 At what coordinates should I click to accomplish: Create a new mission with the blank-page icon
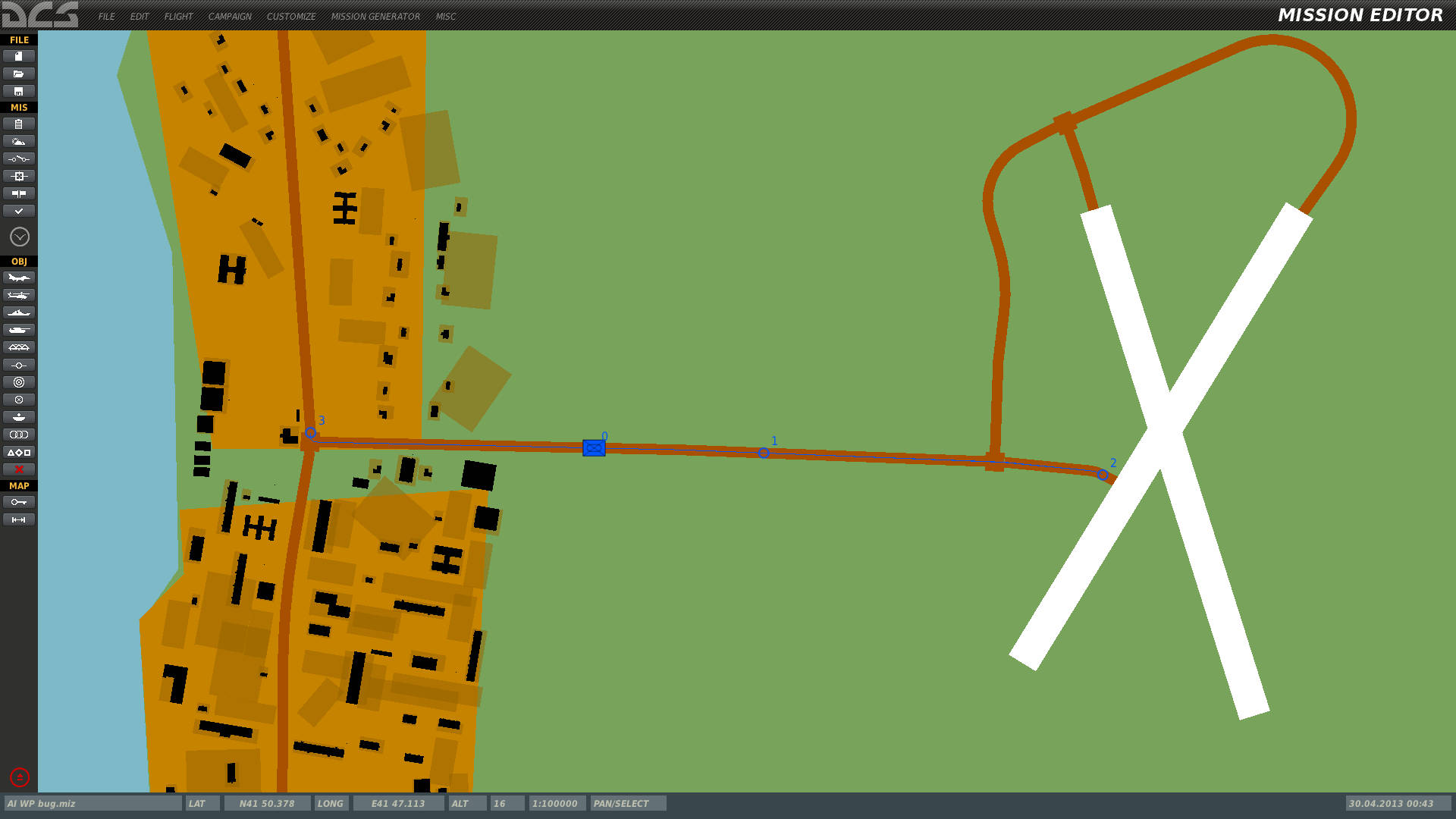coord(19,56)
